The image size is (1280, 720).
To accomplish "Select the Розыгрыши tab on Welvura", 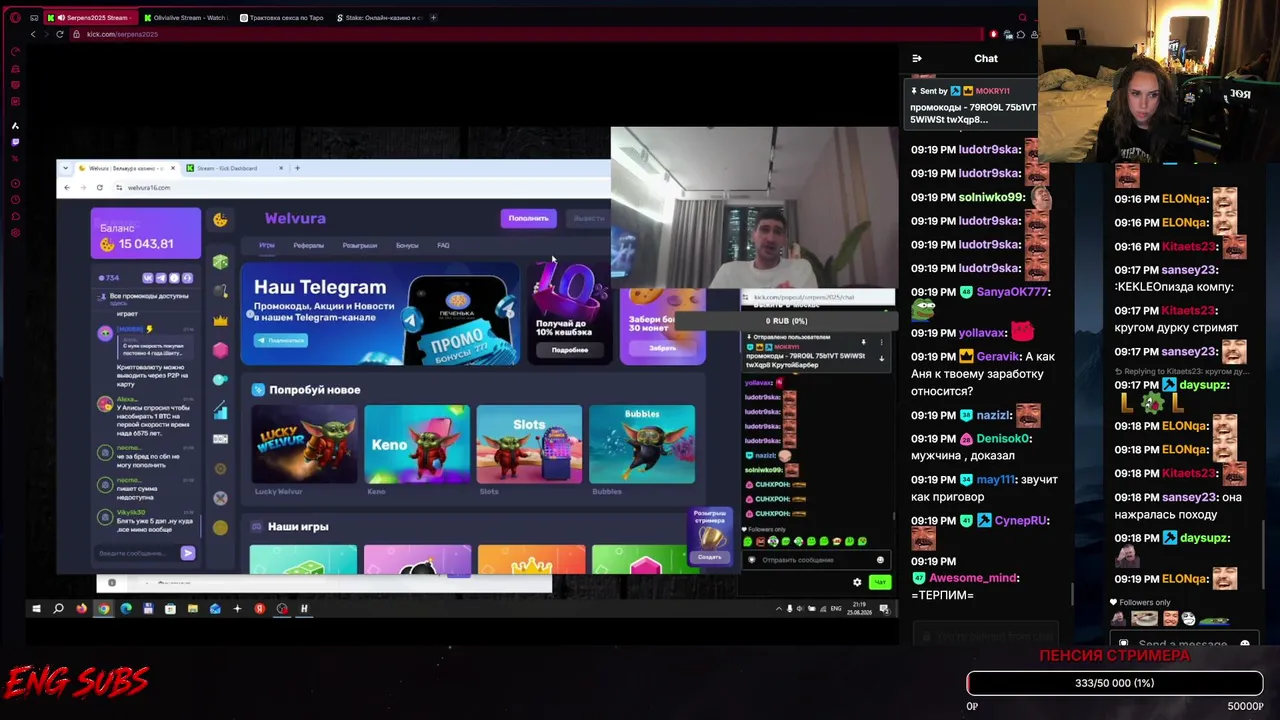I will pyautogui.click(x=360, y=245).
